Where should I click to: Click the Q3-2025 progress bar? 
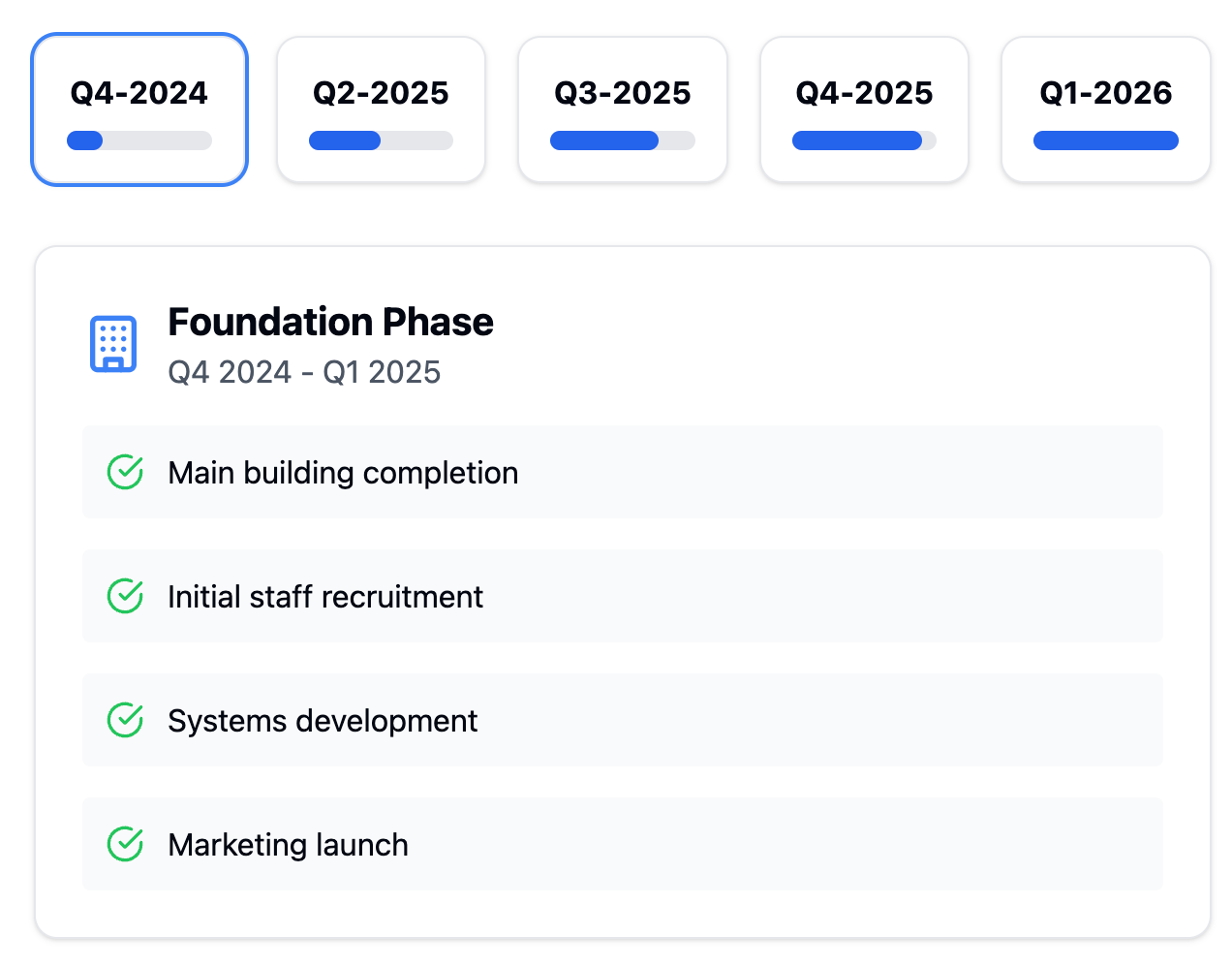point(623,140)
